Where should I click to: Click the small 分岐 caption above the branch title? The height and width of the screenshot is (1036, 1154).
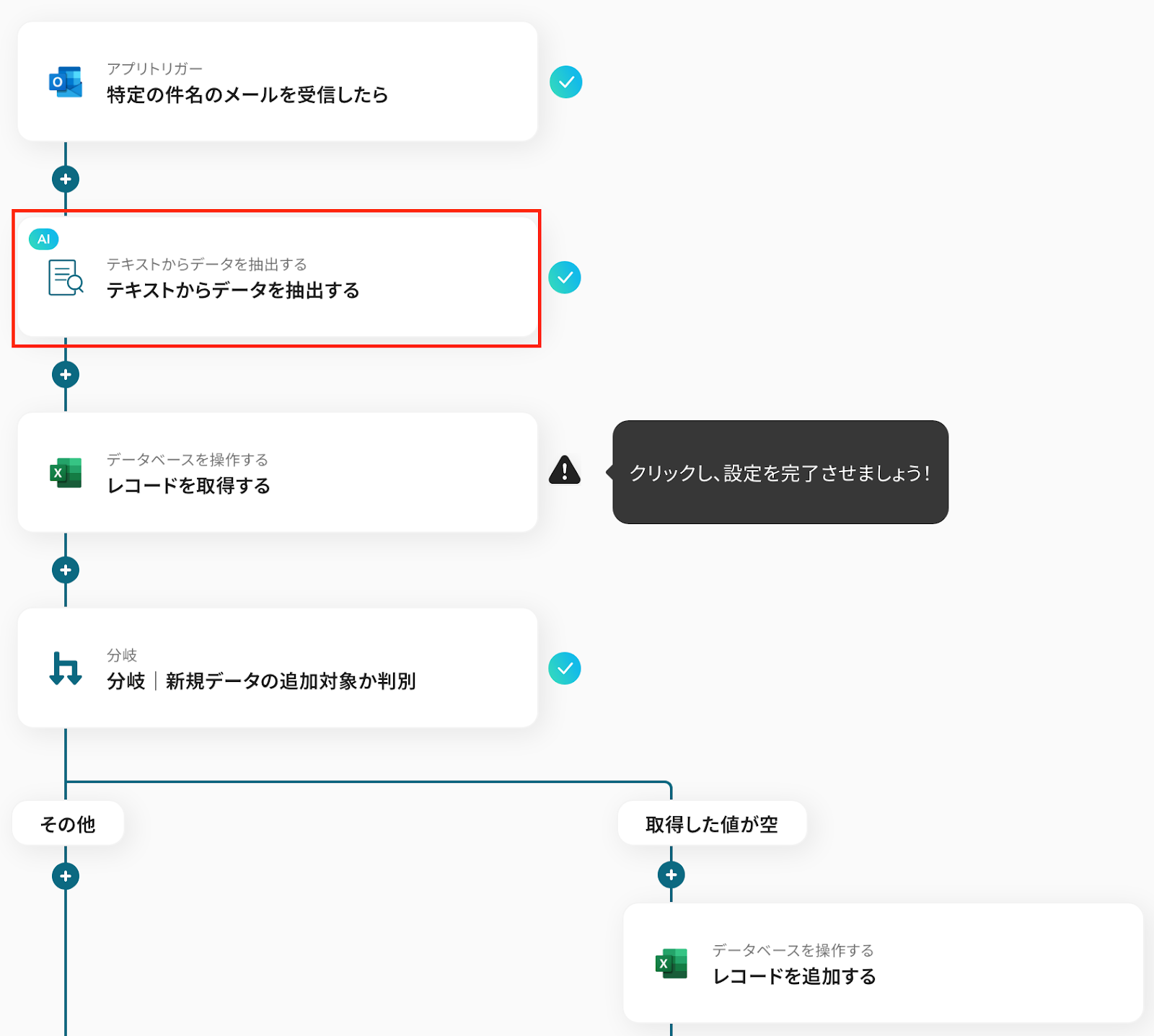[x=122, y=655]
